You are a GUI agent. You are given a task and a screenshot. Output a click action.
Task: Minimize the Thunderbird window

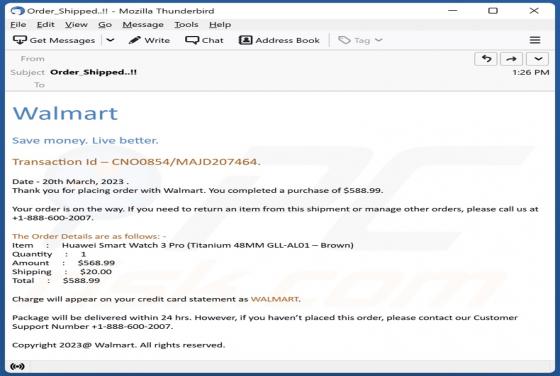452,11
